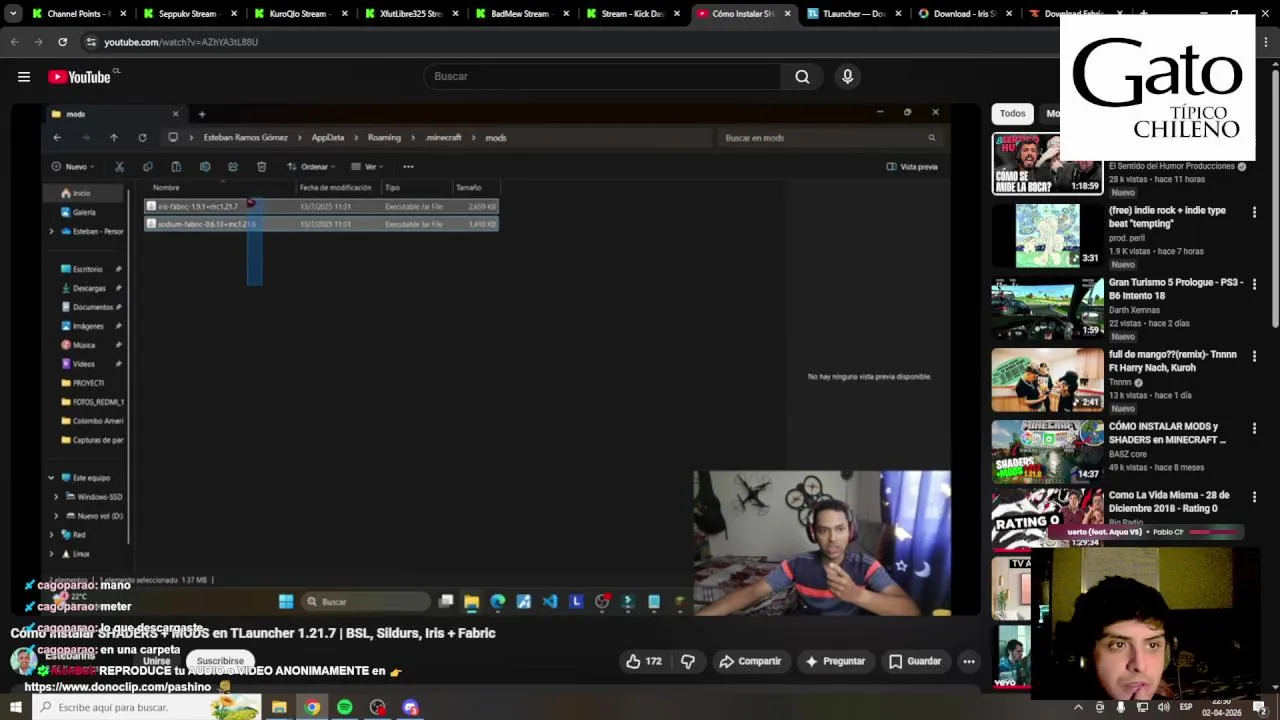
Task: Open the taskbar clock and date
Action: click(x=1222, y=709)
